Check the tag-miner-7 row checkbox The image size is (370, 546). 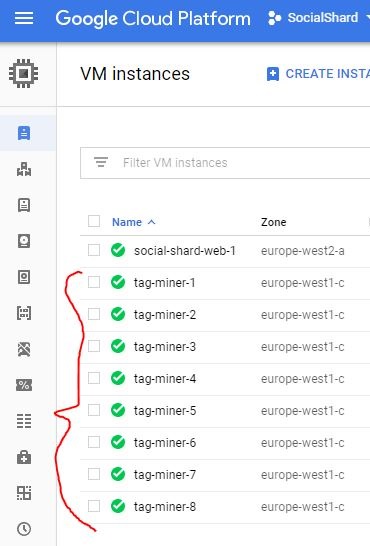pyautogui.click(x=94, y=474)
